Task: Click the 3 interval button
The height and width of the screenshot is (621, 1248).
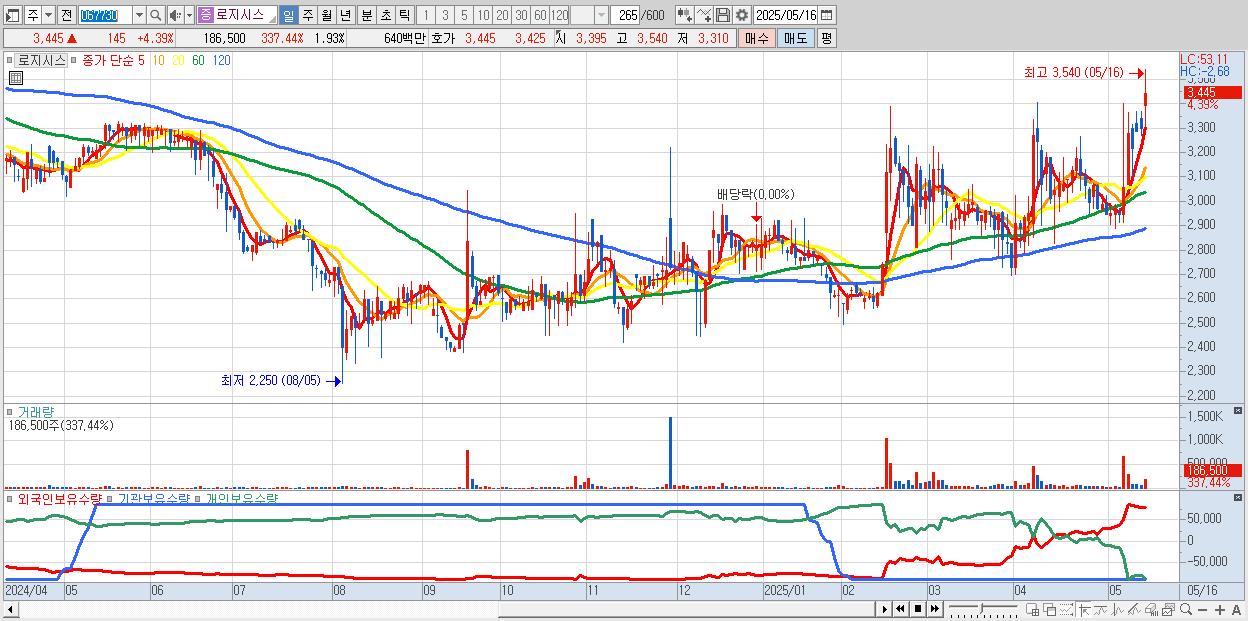Action: (x=445, y=15)
